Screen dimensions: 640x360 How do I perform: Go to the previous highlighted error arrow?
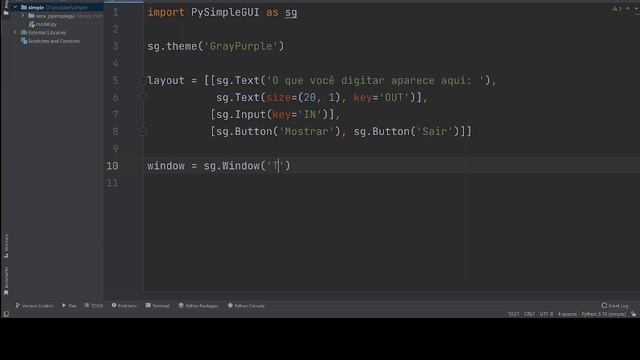[628, 9]
